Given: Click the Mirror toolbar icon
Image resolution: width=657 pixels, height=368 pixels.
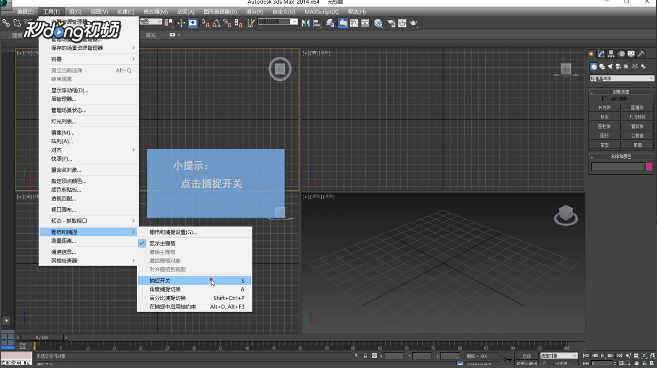Looking at the screenshot, I should (x=306, y=23).
